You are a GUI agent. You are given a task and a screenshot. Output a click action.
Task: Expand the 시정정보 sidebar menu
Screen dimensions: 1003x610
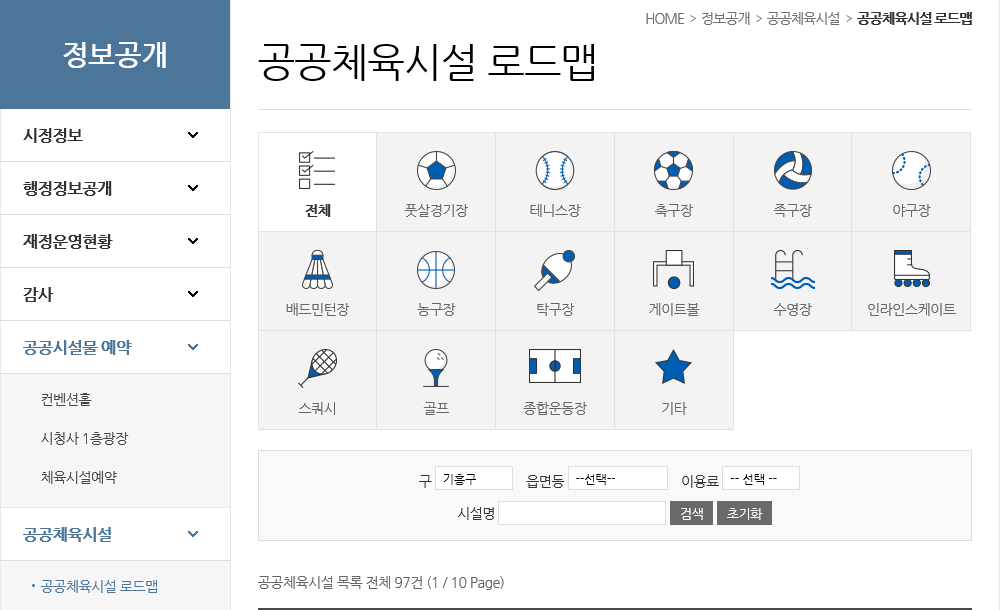click(x=115, y=135)
